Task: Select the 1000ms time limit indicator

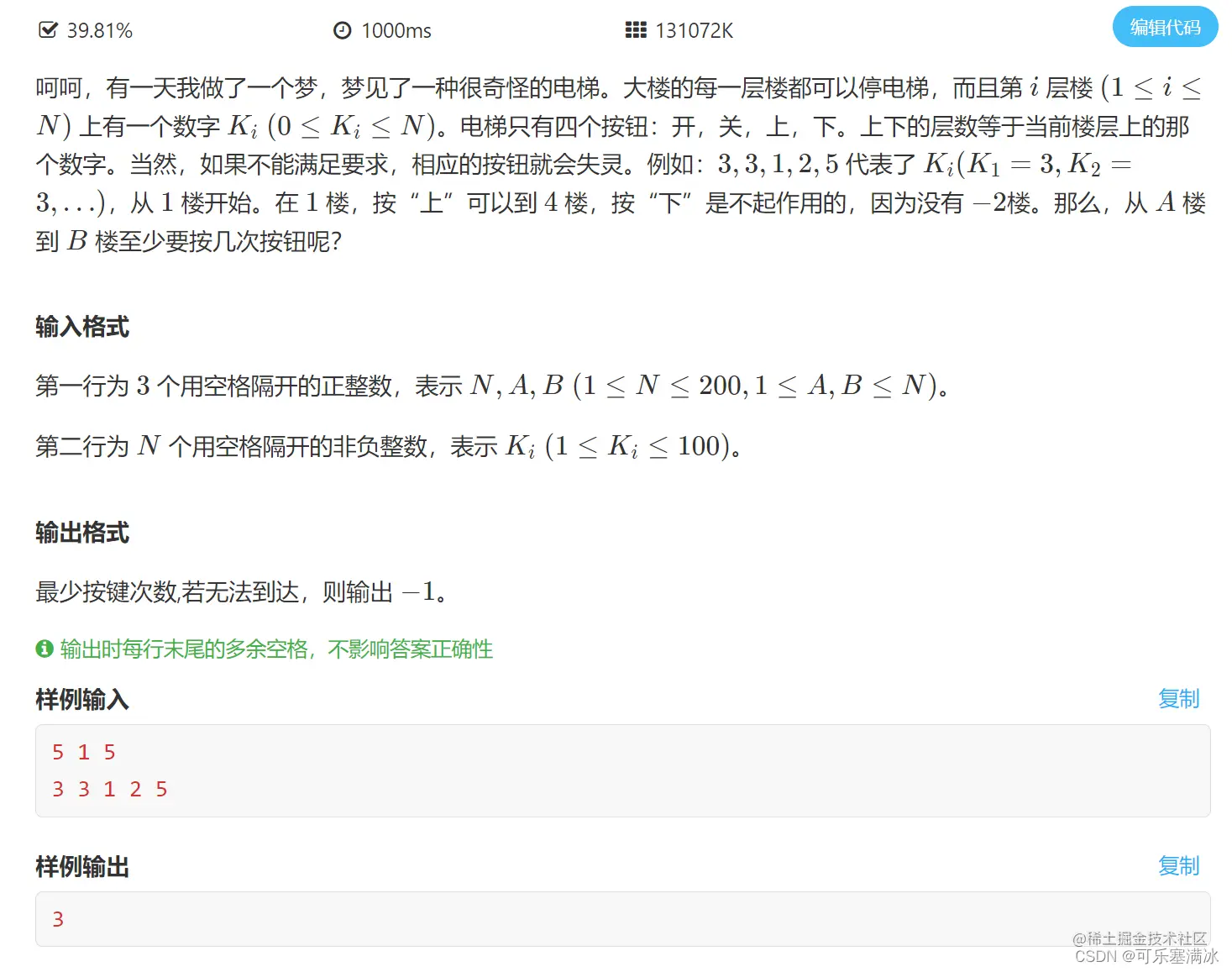Action: point(395,30)
